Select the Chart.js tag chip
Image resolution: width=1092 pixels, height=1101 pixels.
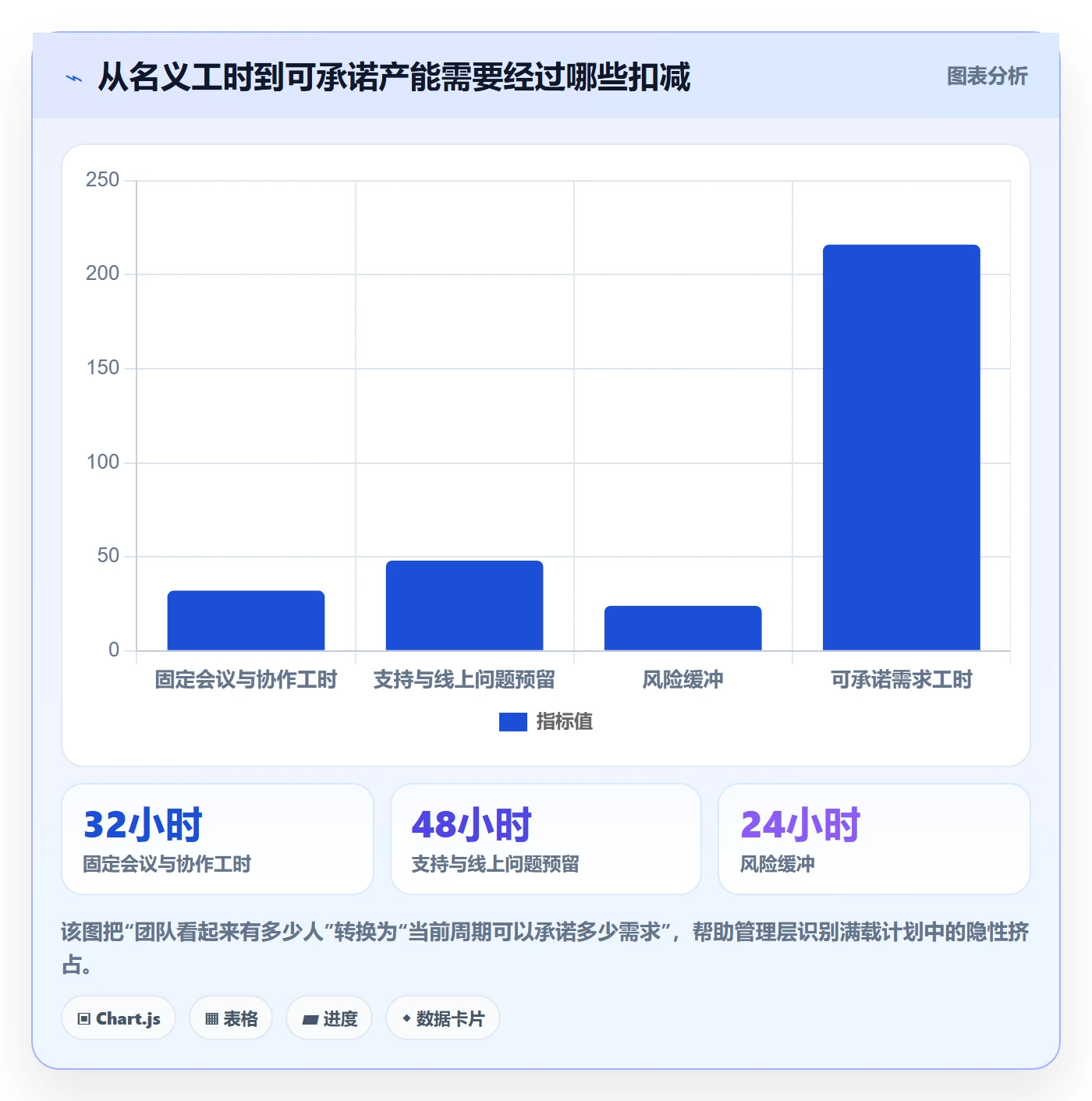119,1018
